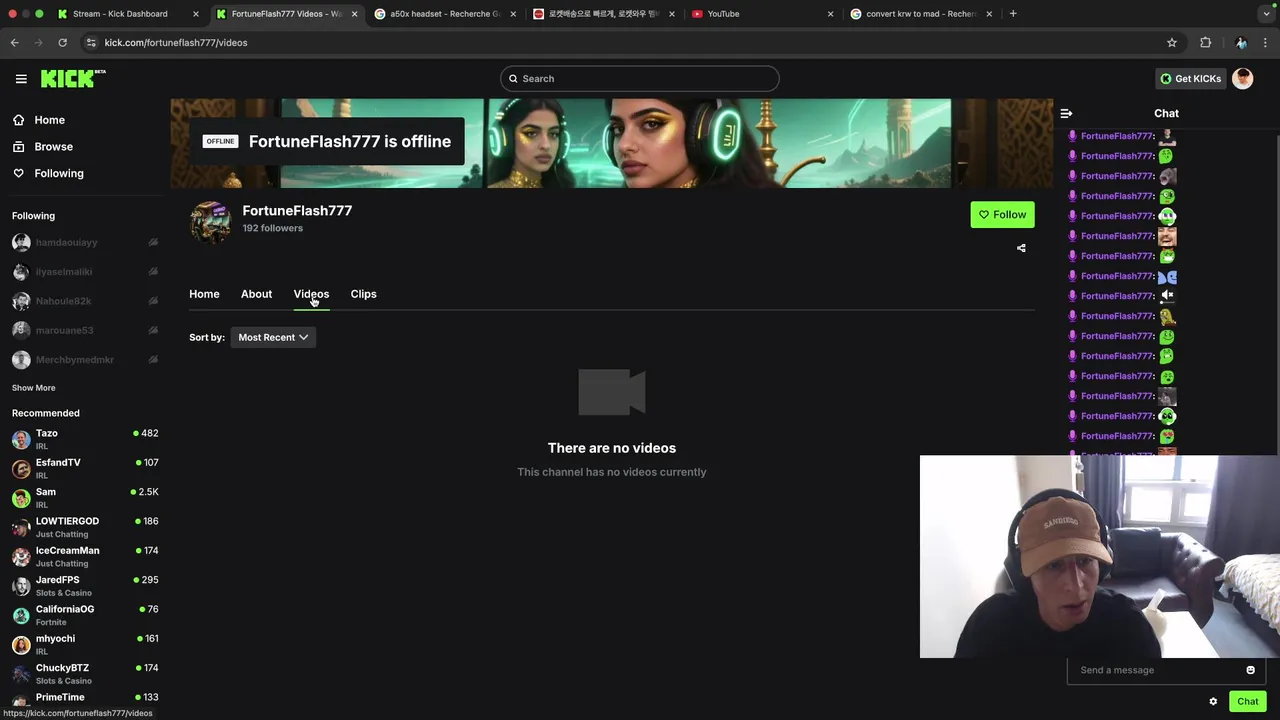Open recommended channel JaredFPS

click(x=85, y=586)
